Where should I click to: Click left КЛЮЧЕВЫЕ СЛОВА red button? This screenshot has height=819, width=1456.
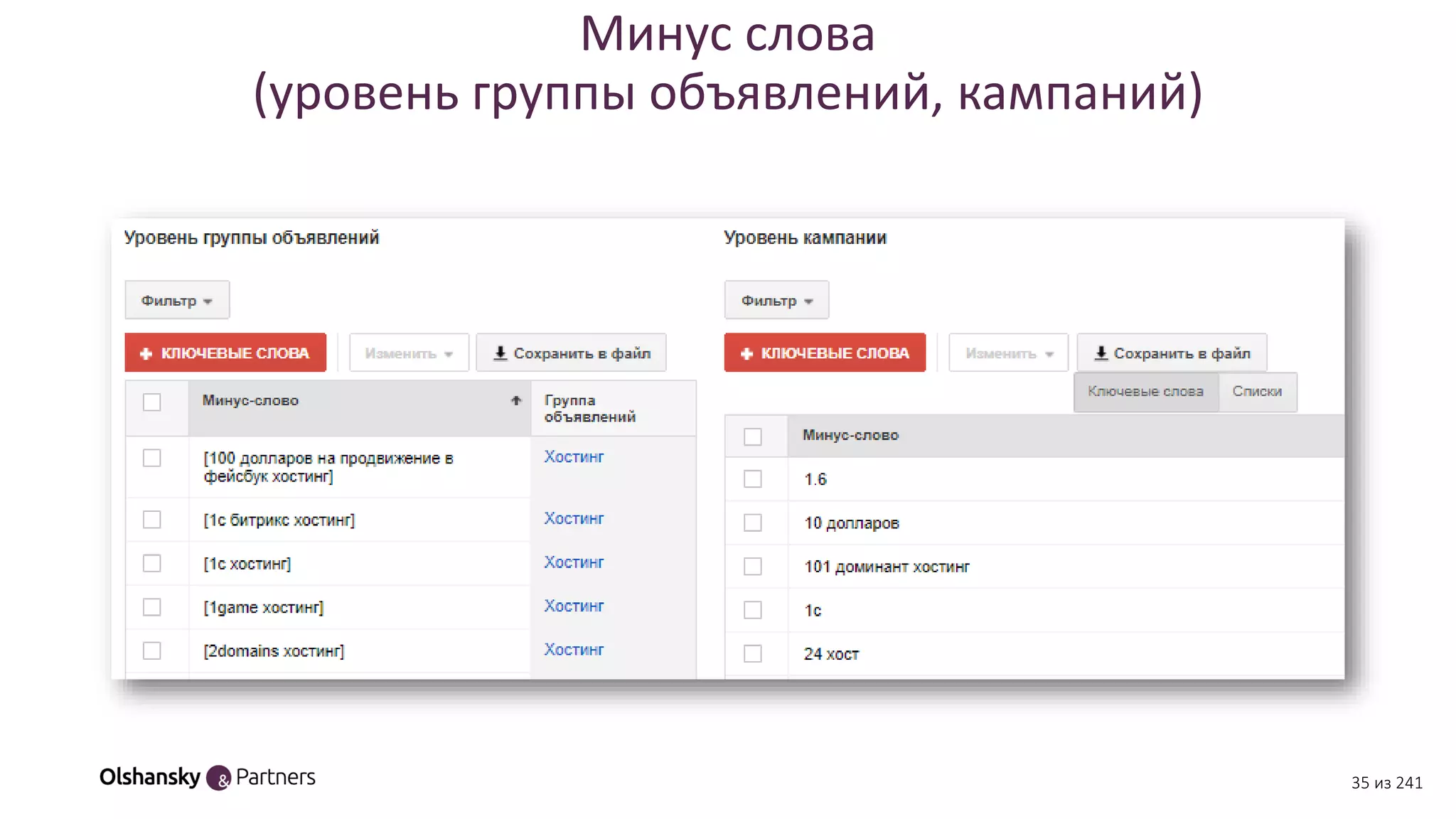click(225, 353)
